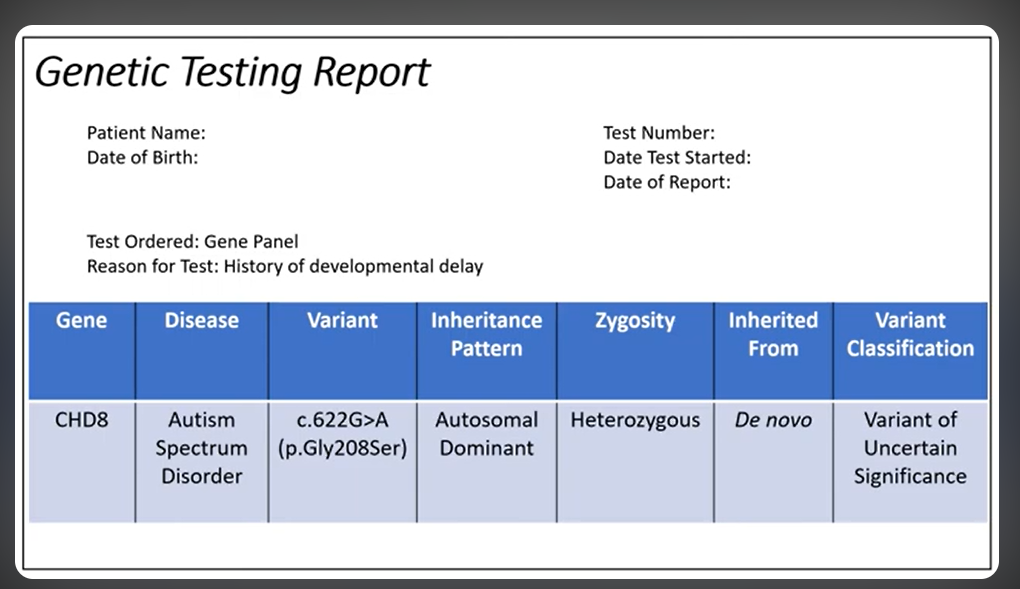Image resolution: width=1020 pixels, height=589 pixels.
Task: Click the Gene column header
Action: [81, 320]
